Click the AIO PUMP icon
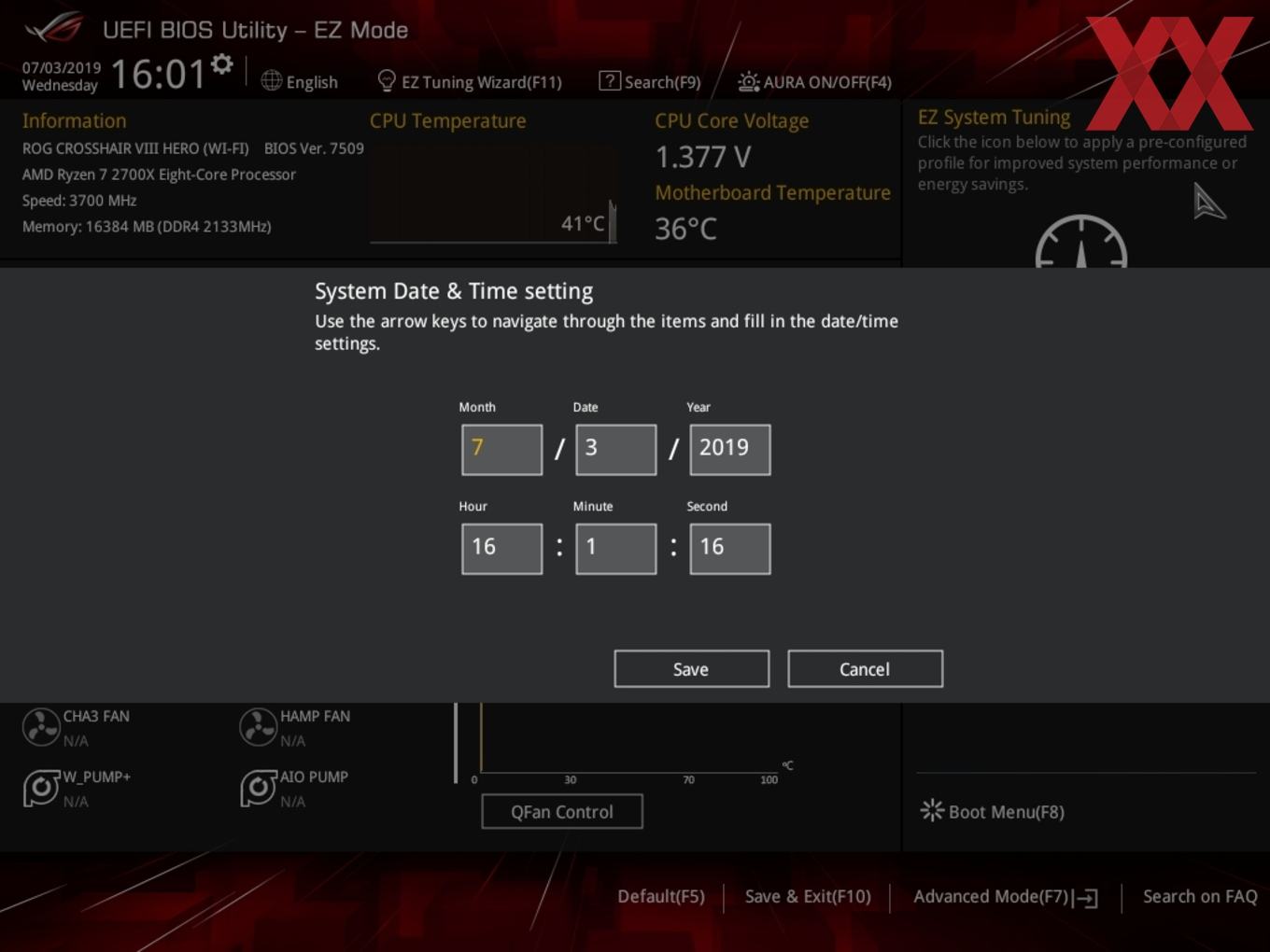The image size is (1270, 952). coord(258,789)
